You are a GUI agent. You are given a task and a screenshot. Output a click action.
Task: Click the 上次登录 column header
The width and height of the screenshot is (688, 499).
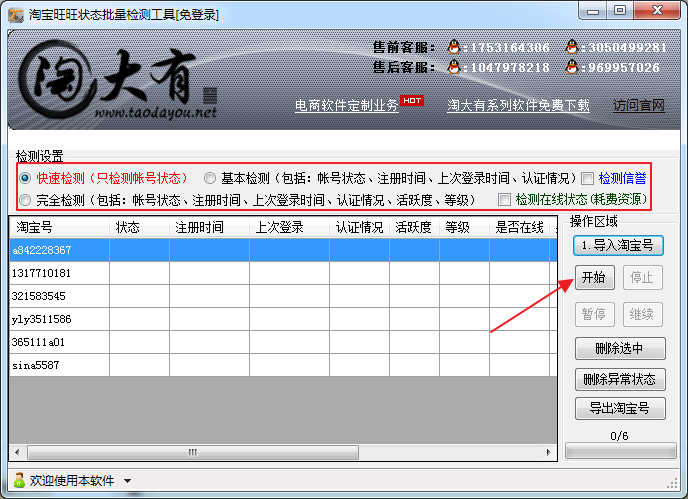point(289,227)
